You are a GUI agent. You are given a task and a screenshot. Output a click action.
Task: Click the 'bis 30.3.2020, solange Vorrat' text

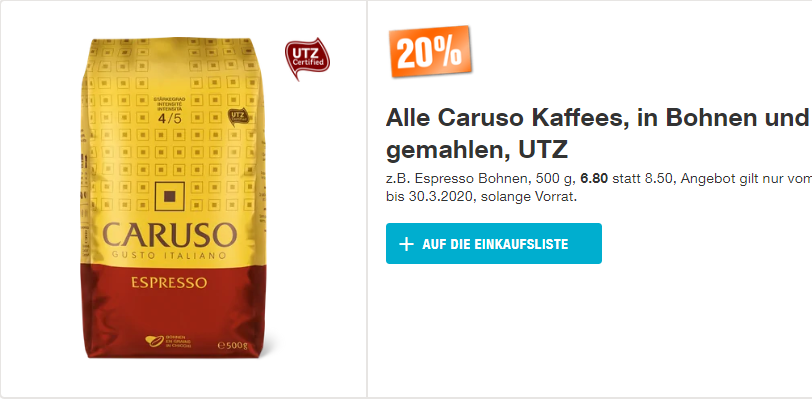point(481,197)
